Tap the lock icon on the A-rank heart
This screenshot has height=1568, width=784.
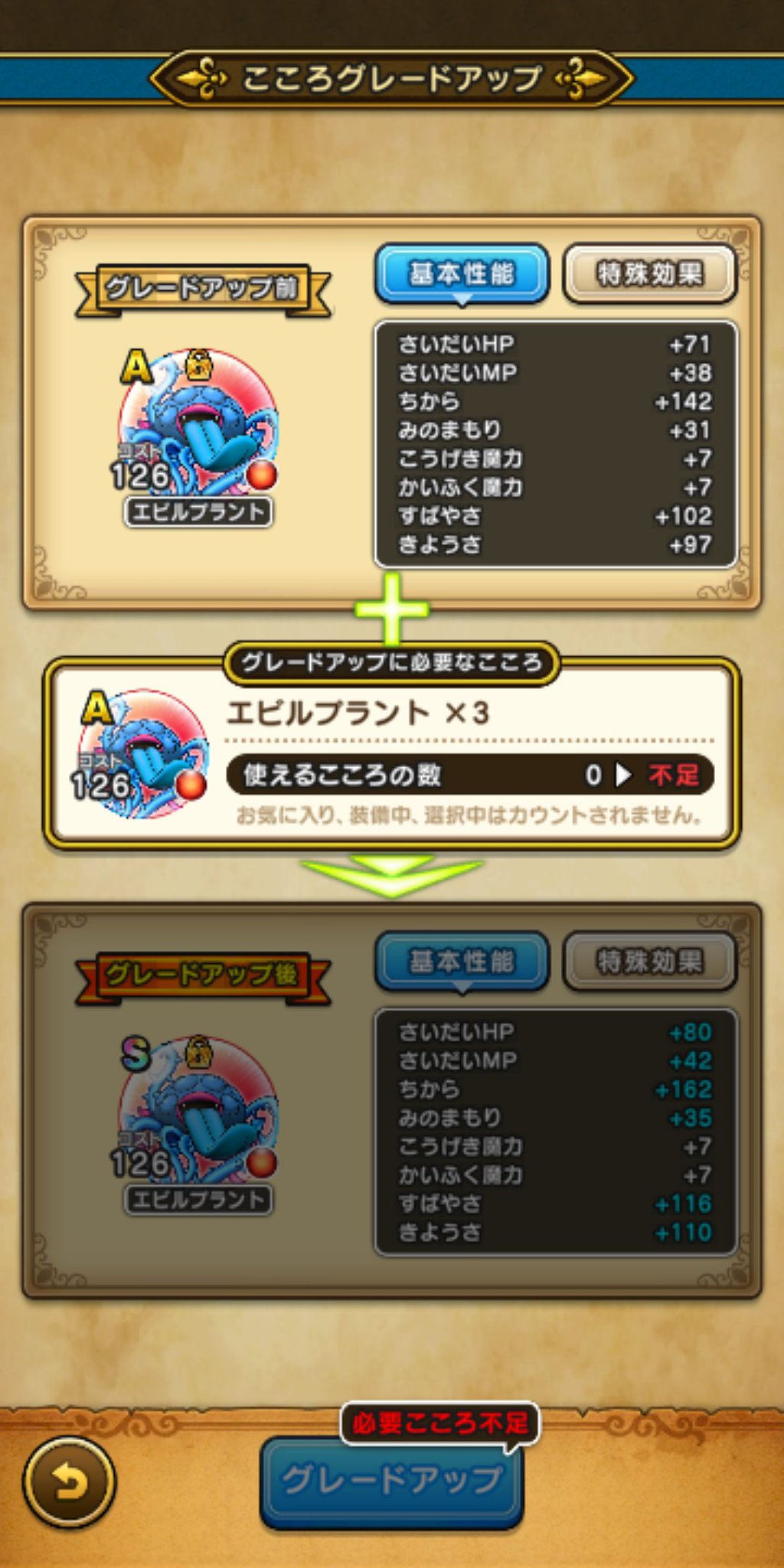pyautogui.click(x=198, y=365)
